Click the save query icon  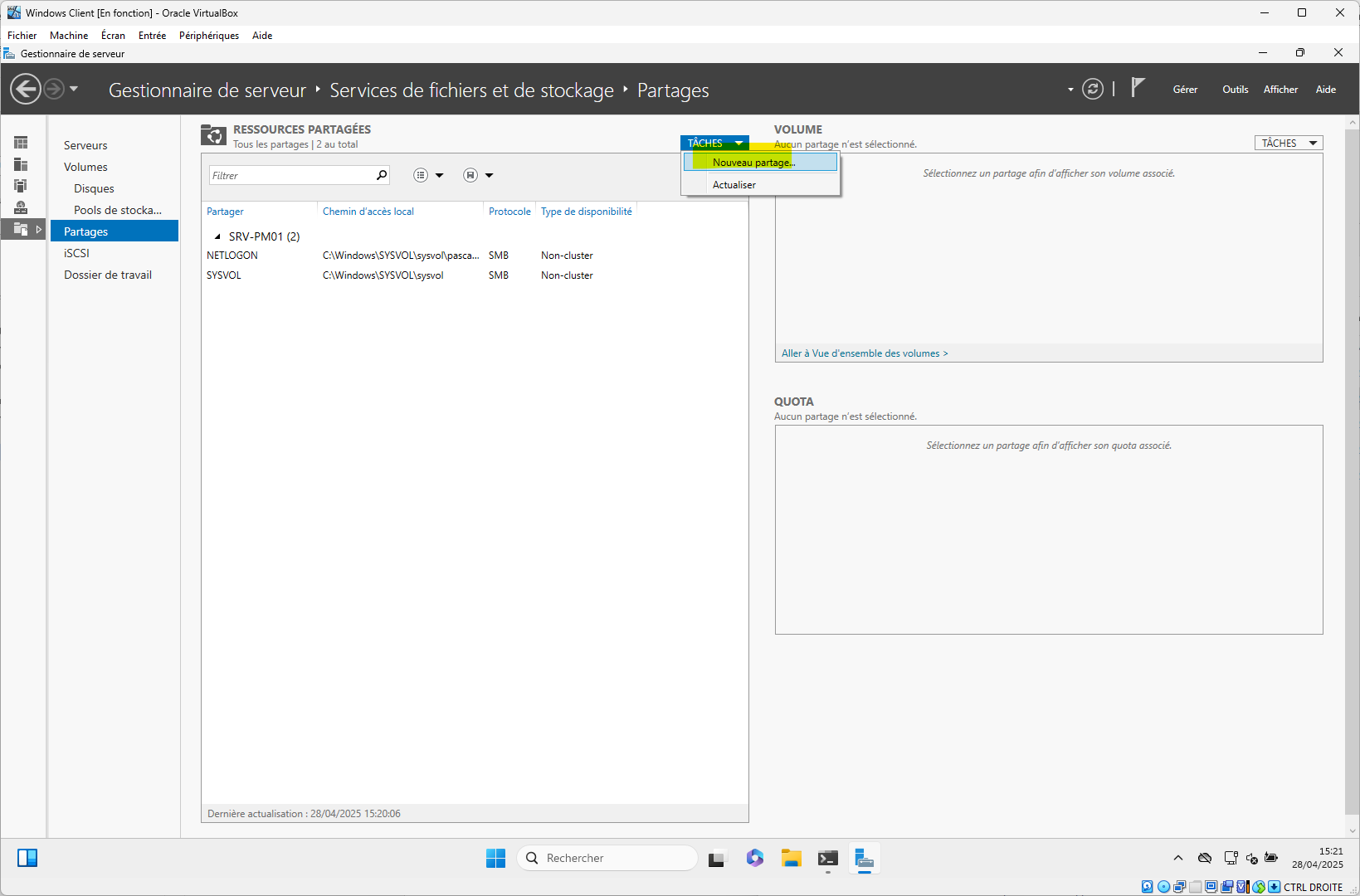click(x=470, y=175)
